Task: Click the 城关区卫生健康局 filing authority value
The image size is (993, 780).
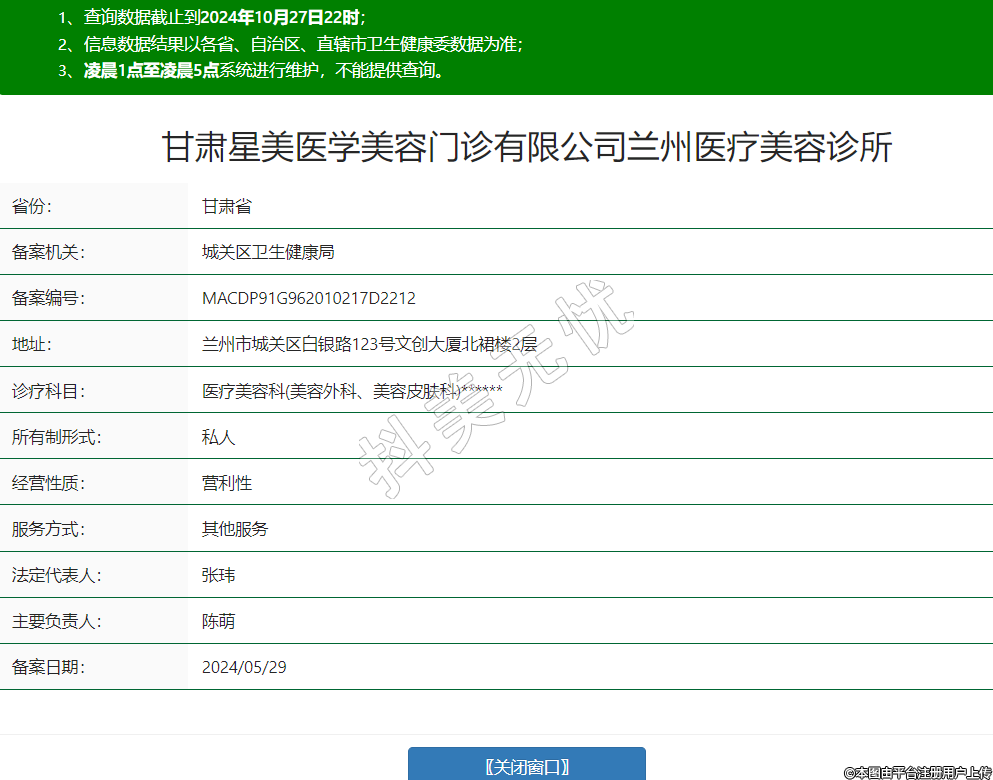Action: click(268, 252)
